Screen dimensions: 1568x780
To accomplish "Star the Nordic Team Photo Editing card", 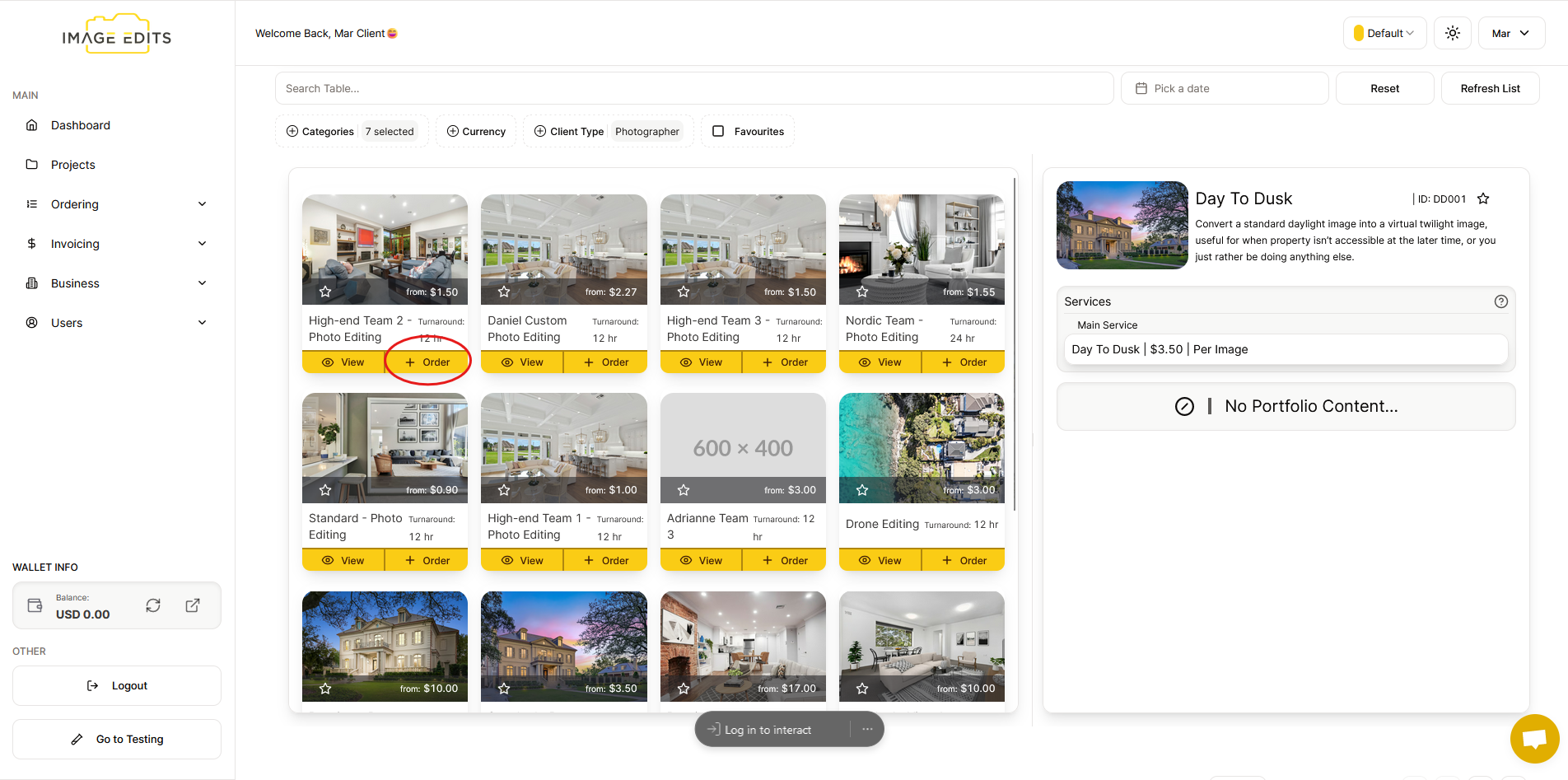I will [862, 292].
